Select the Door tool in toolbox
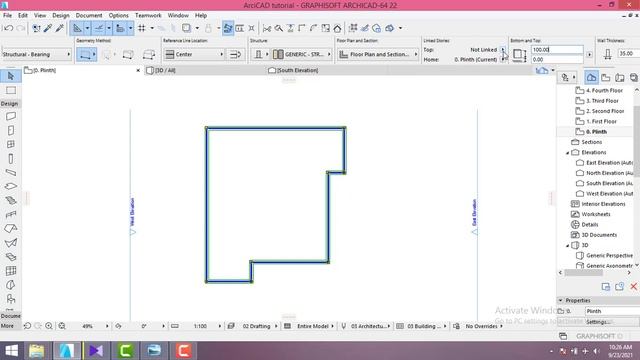This screenshot has width=640, height=360. tap(11, 130)
